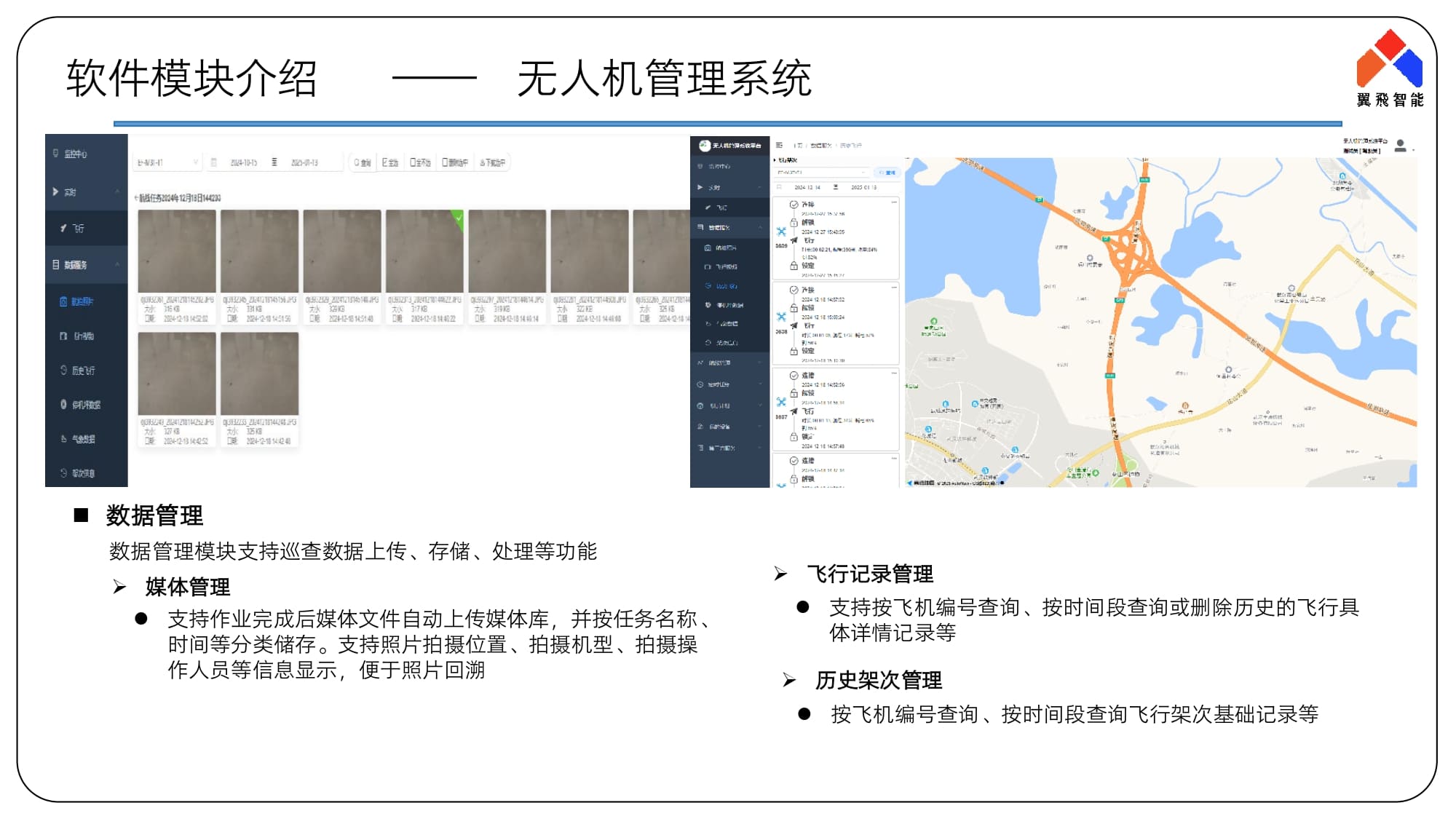Open the drone number dropdown in media toolbar

(168, 162)
